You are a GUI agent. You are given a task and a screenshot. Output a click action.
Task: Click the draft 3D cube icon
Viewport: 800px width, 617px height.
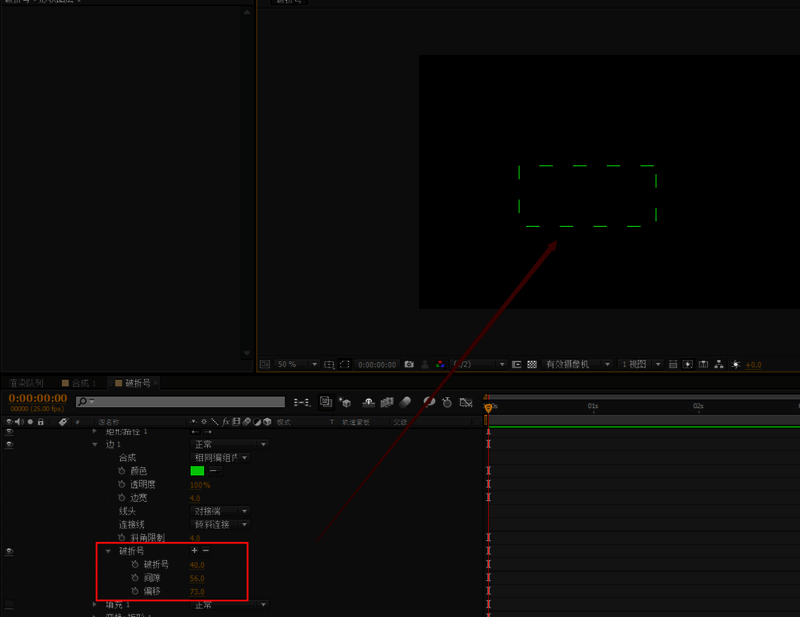pos(345,402)
